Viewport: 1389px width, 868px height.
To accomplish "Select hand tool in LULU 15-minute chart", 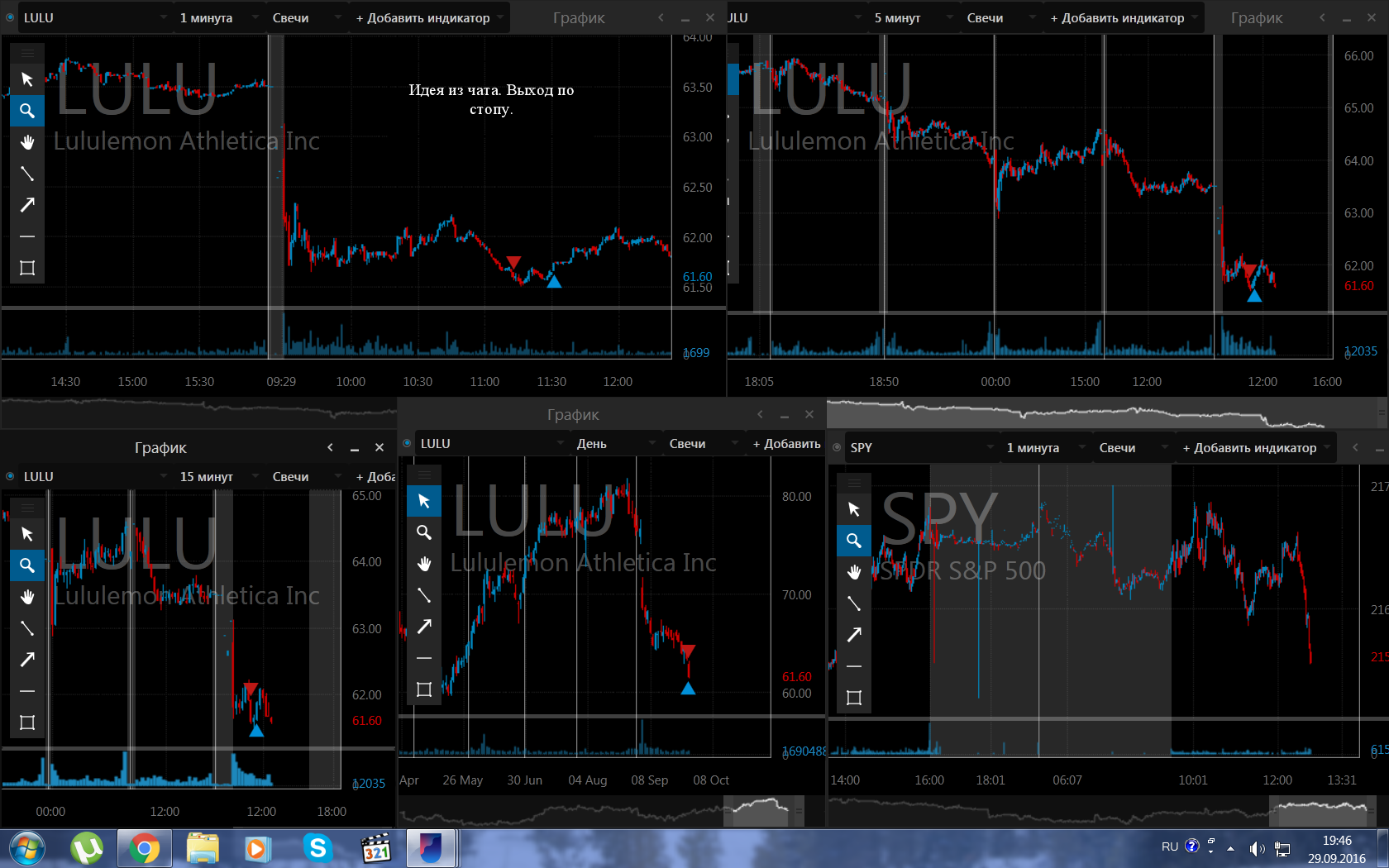I will (x=27, y=597).
